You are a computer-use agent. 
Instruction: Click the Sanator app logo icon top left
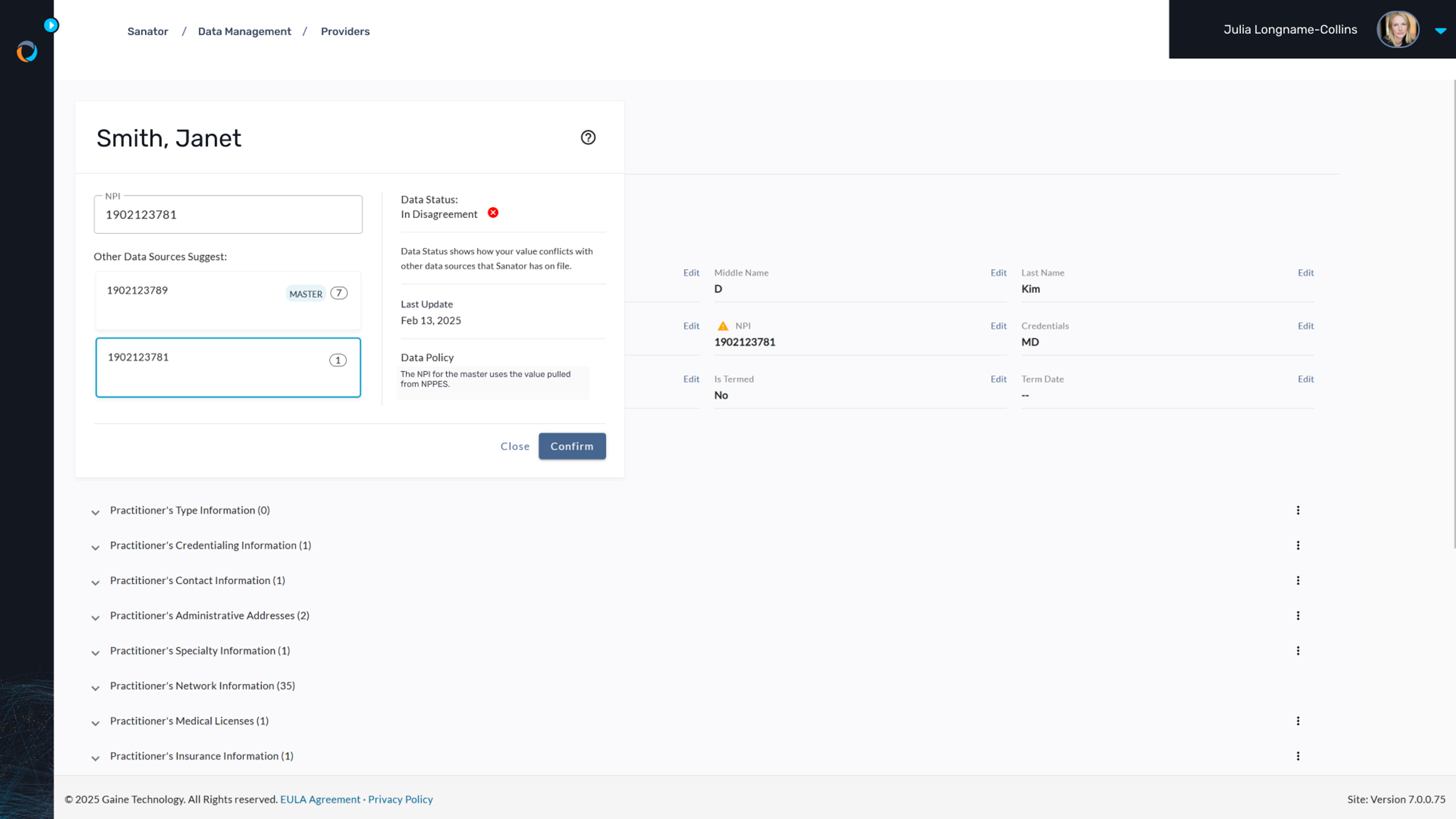point(27,51)
